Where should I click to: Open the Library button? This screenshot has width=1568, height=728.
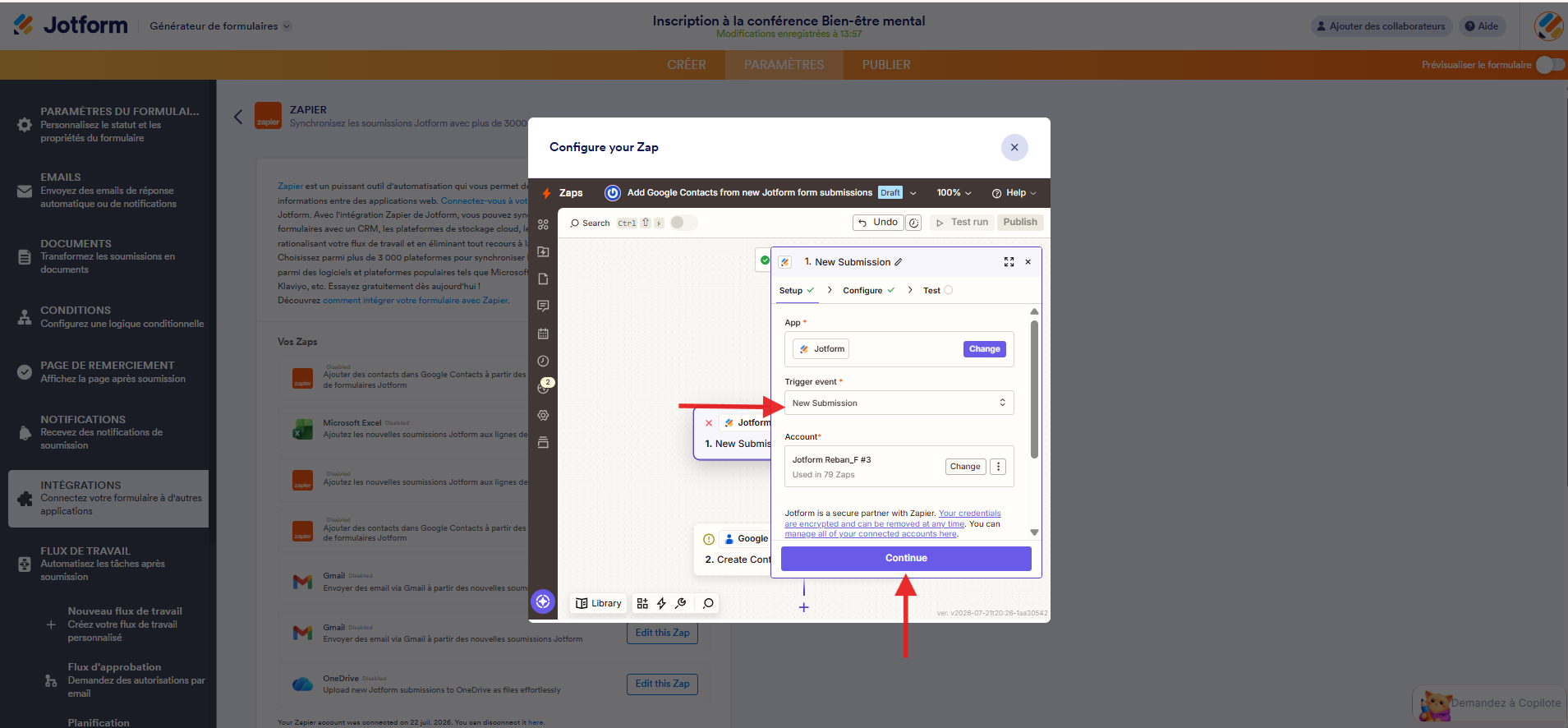pos(598,603)
